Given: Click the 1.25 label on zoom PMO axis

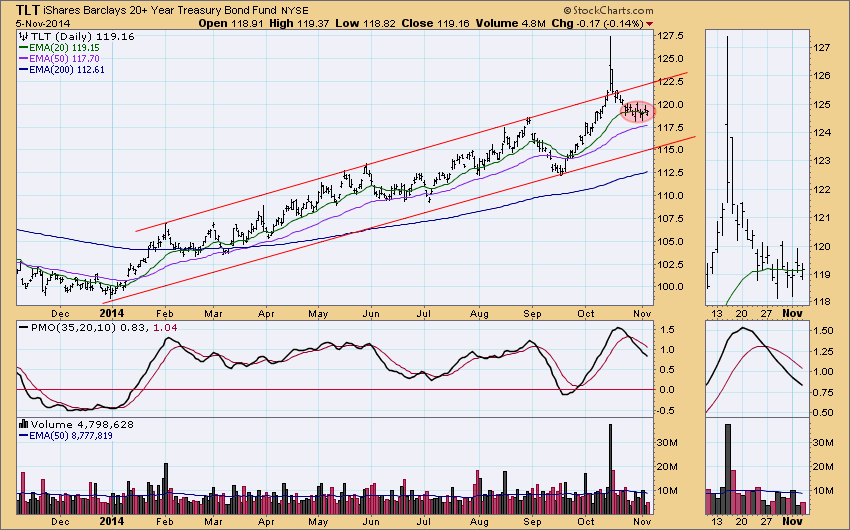Looking at the screenshot, I should point(824,352).
